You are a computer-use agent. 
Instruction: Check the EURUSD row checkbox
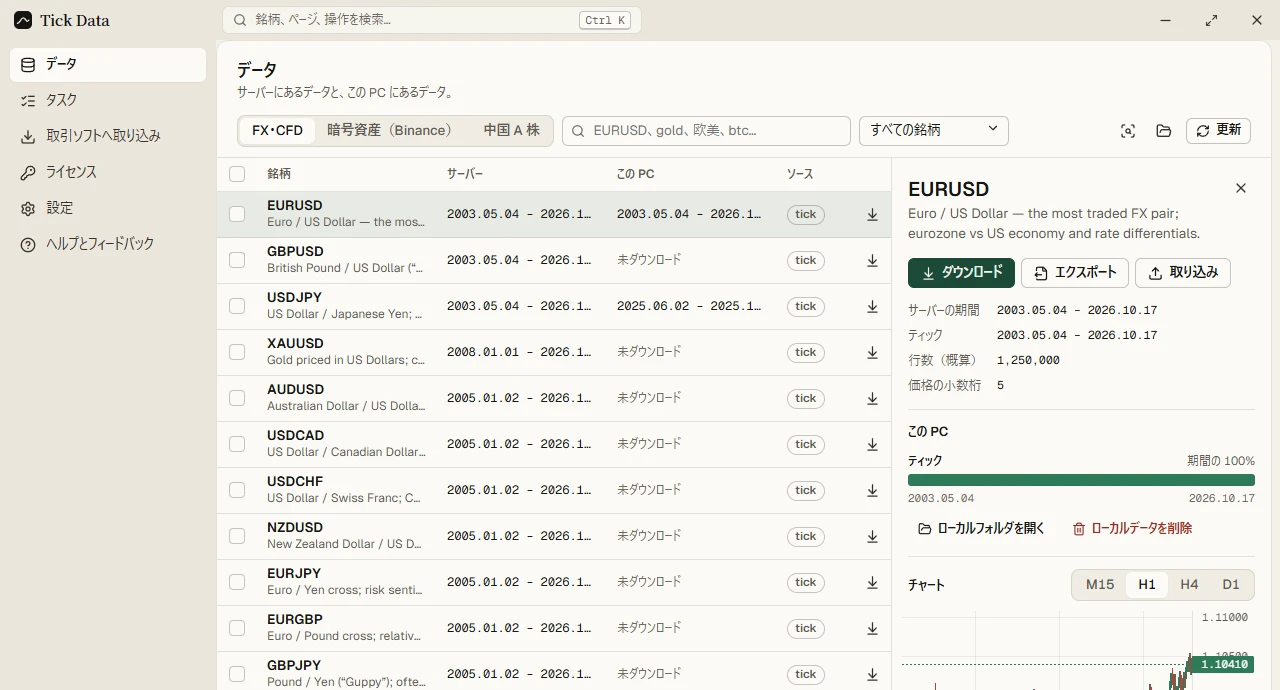237,214
